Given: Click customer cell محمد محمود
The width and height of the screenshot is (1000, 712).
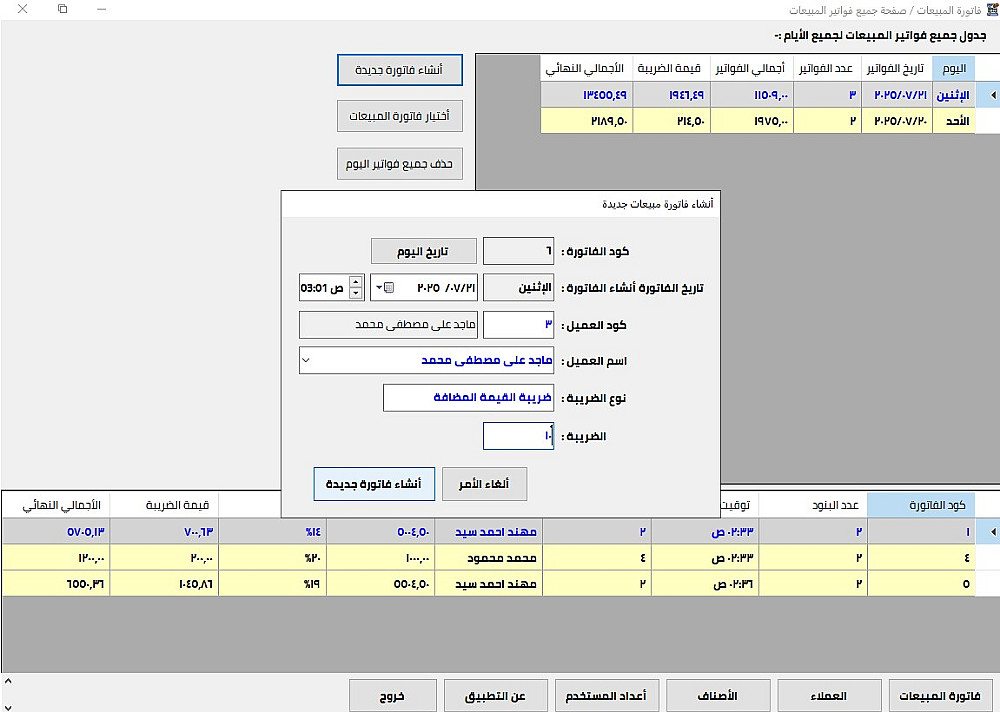Looking at the screenshot, I should (x=489, y=558).
